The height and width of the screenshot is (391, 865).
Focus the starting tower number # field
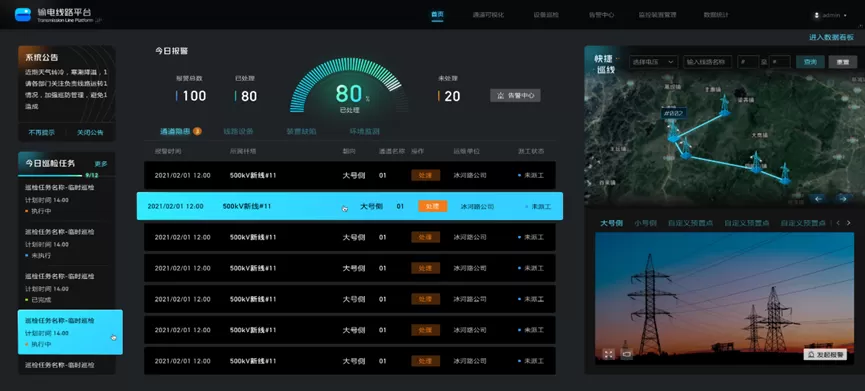748,62
